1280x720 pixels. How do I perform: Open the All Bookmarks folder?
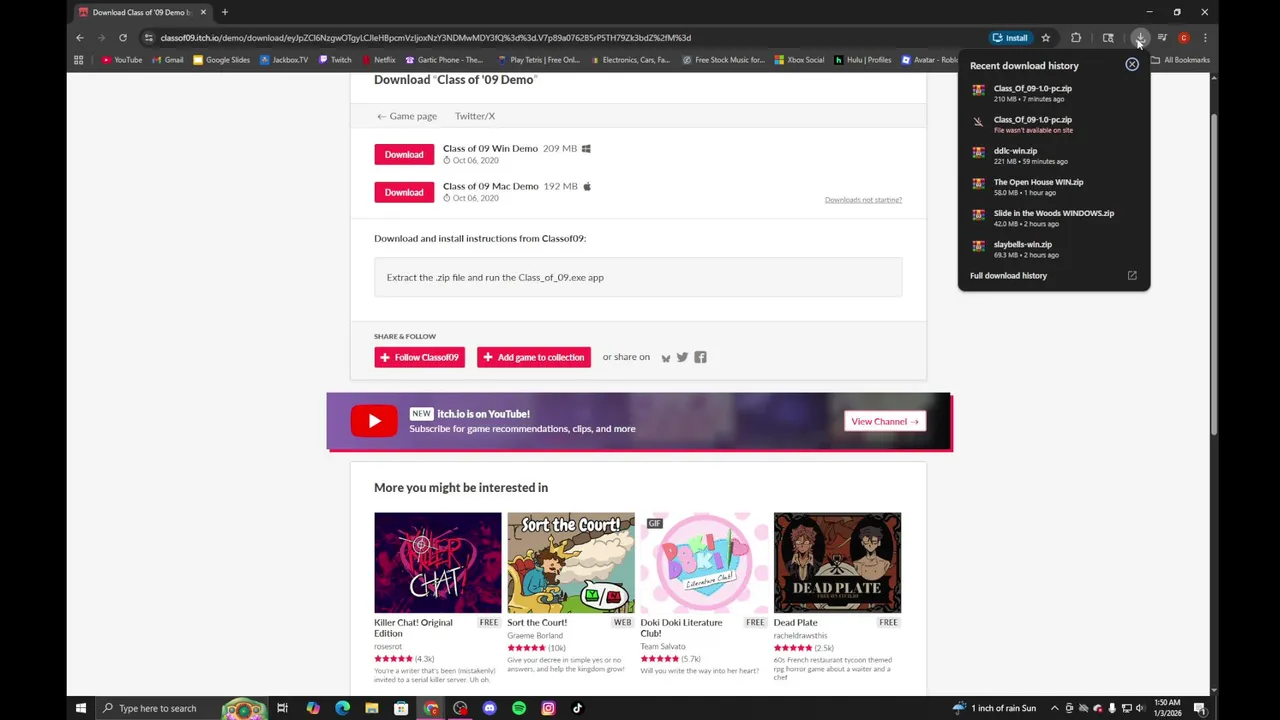[1181, 60]
